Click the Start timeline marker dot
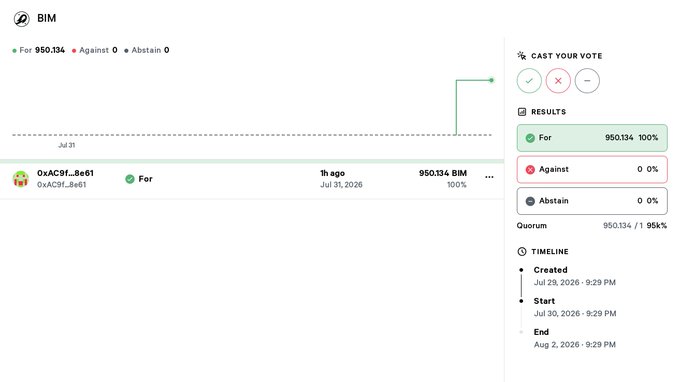The height and width of the screenshot is (382, 680). pyautogui.click(x=521, y=301)
